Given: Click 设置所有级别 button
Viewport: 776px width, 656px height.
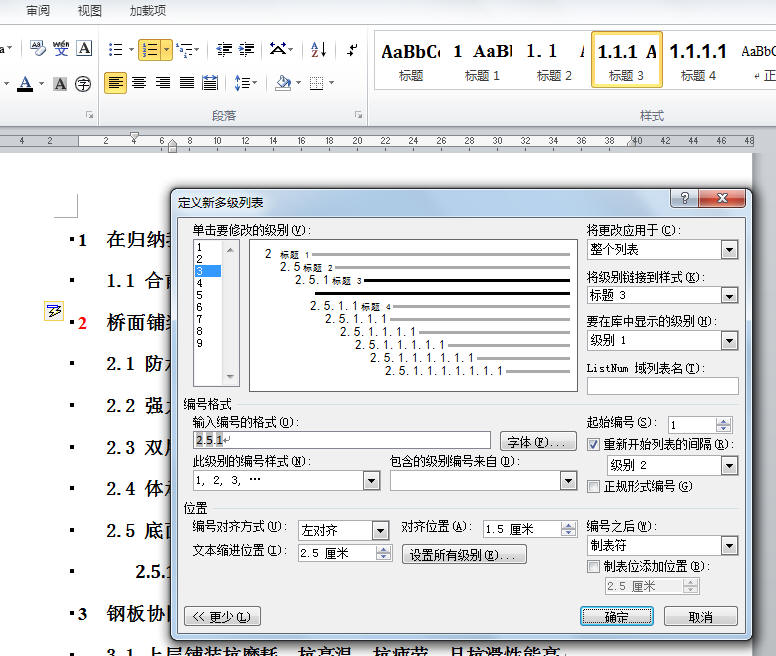Looking at the screenshot, I should [464, 555].
